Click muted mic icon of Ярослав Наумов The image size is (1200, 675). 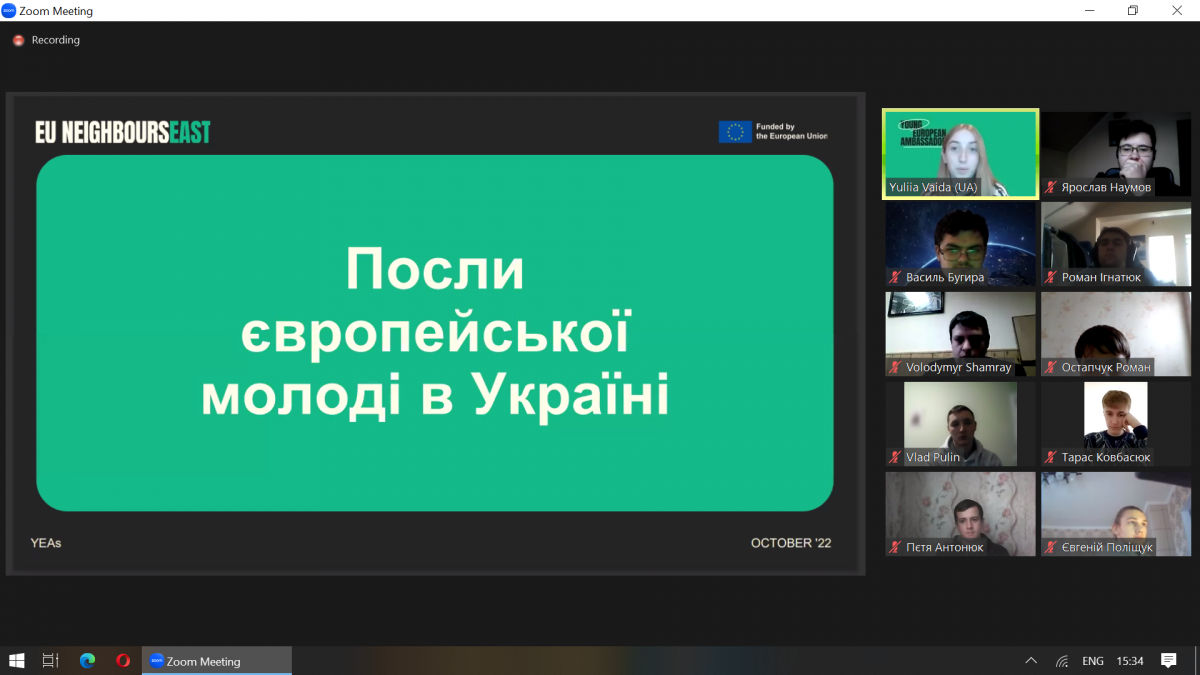click(x=1051, y=187)
